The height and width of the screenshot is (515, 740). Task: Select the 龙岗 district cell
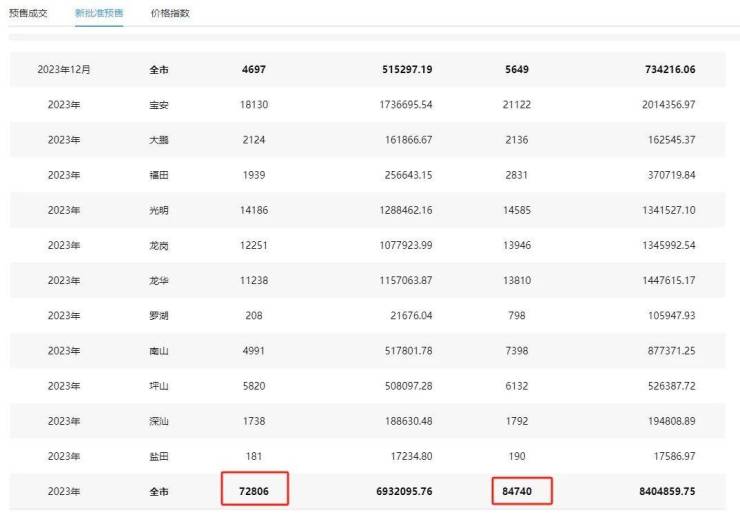click(159, 245)
